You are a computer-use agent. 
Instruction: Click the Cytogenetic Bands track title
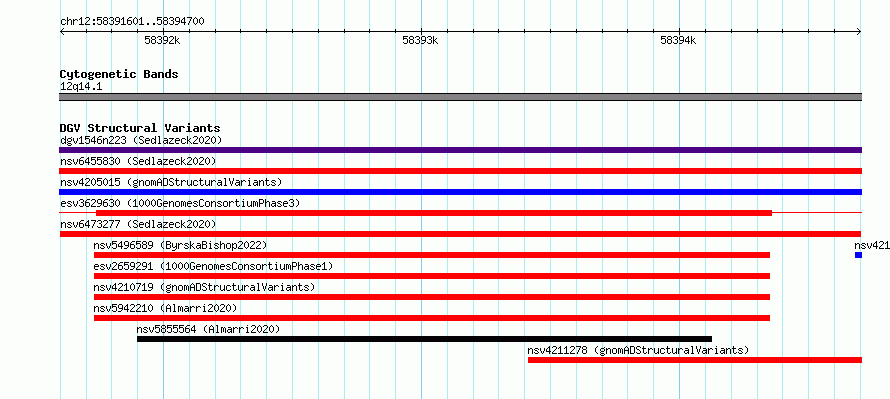(x=119, y=74)
